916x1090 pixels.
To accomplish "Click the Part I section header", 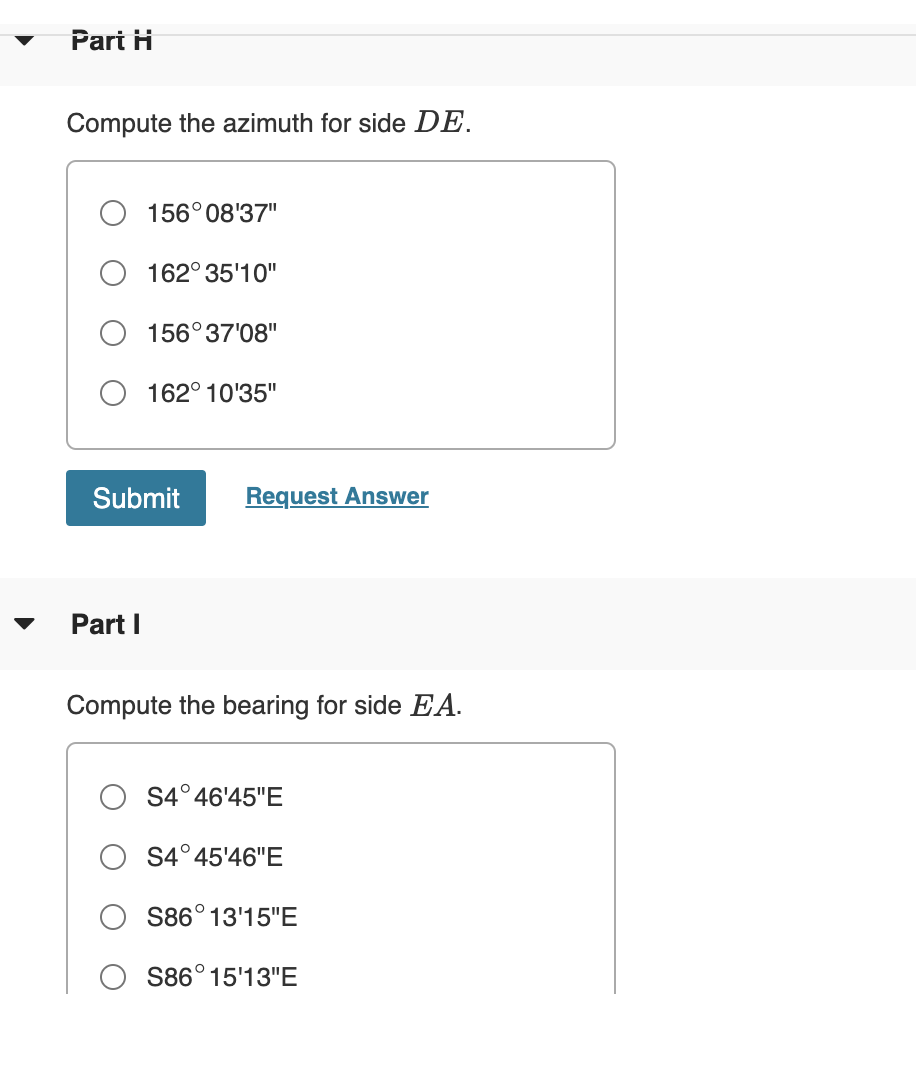I will [x=105, y=624].
